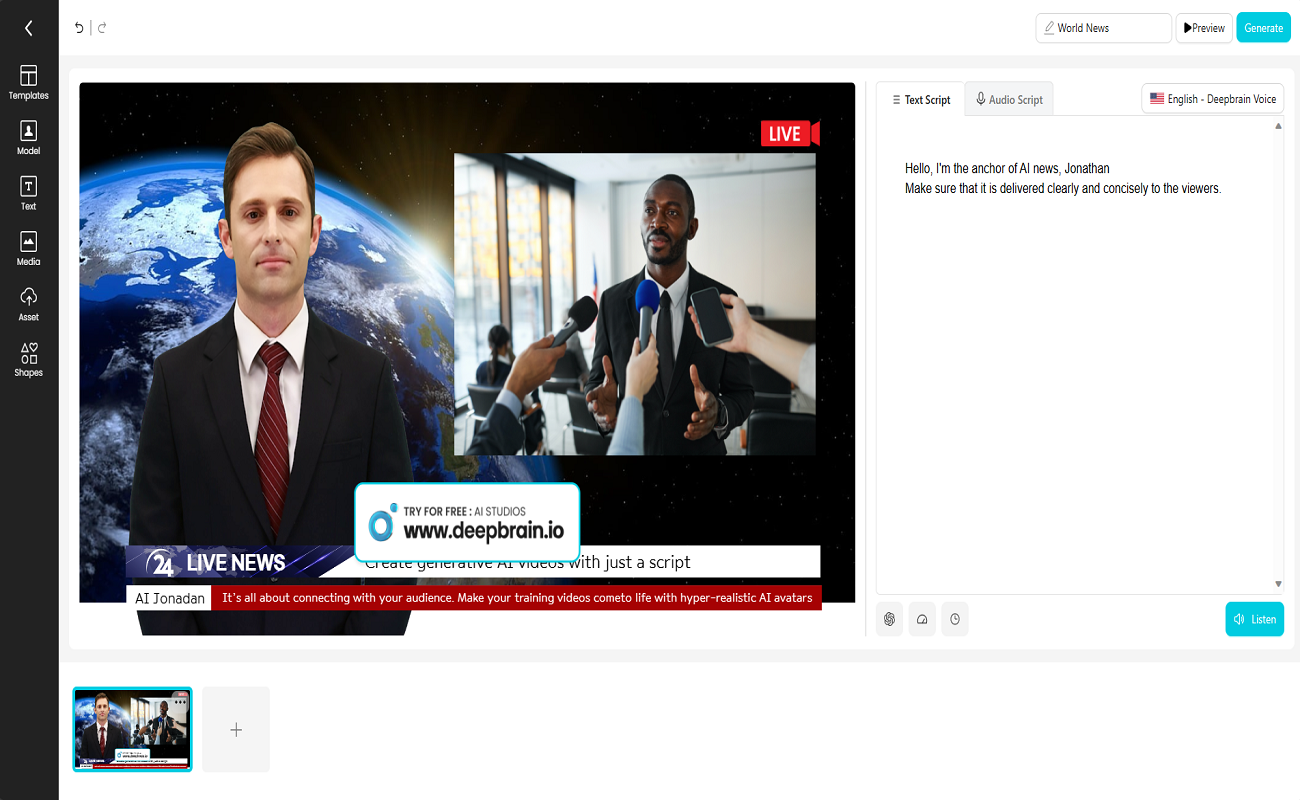Open the Shapes panel
1300x800 pixels.
(28, 359)
